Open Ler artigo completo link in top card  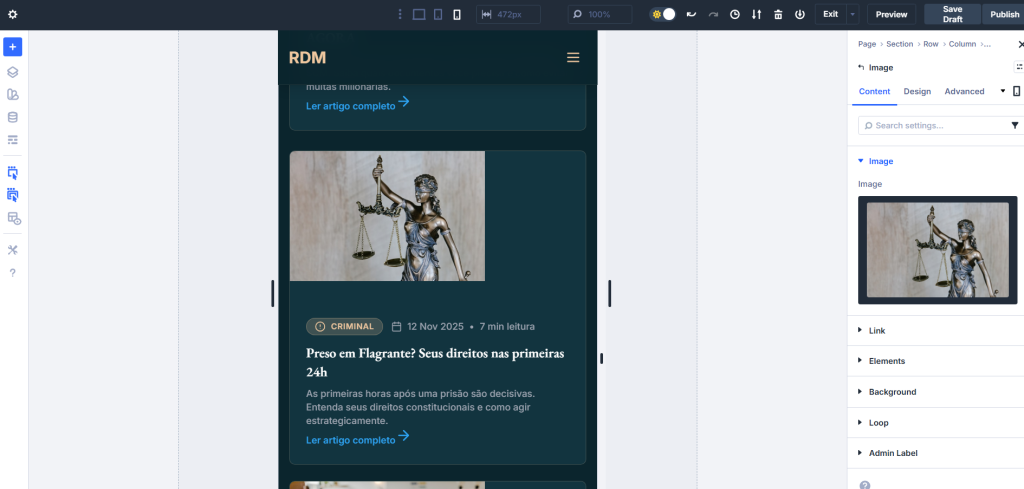tap(358, 104)
